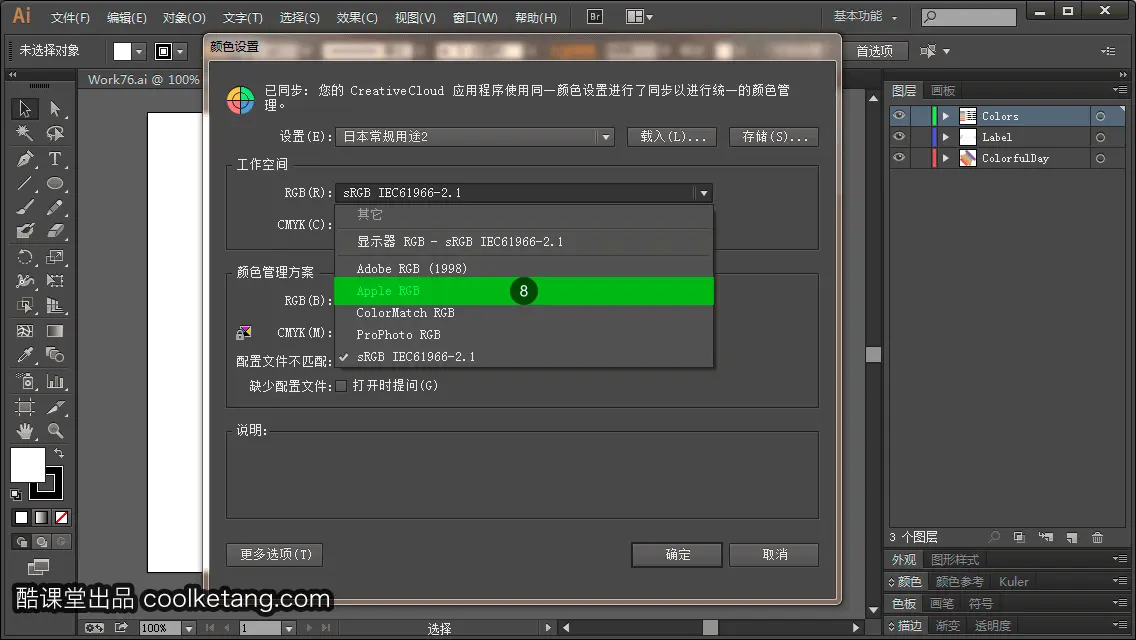
Task: Open the 设置(E) preset dropdown
Action: [475, 136]
